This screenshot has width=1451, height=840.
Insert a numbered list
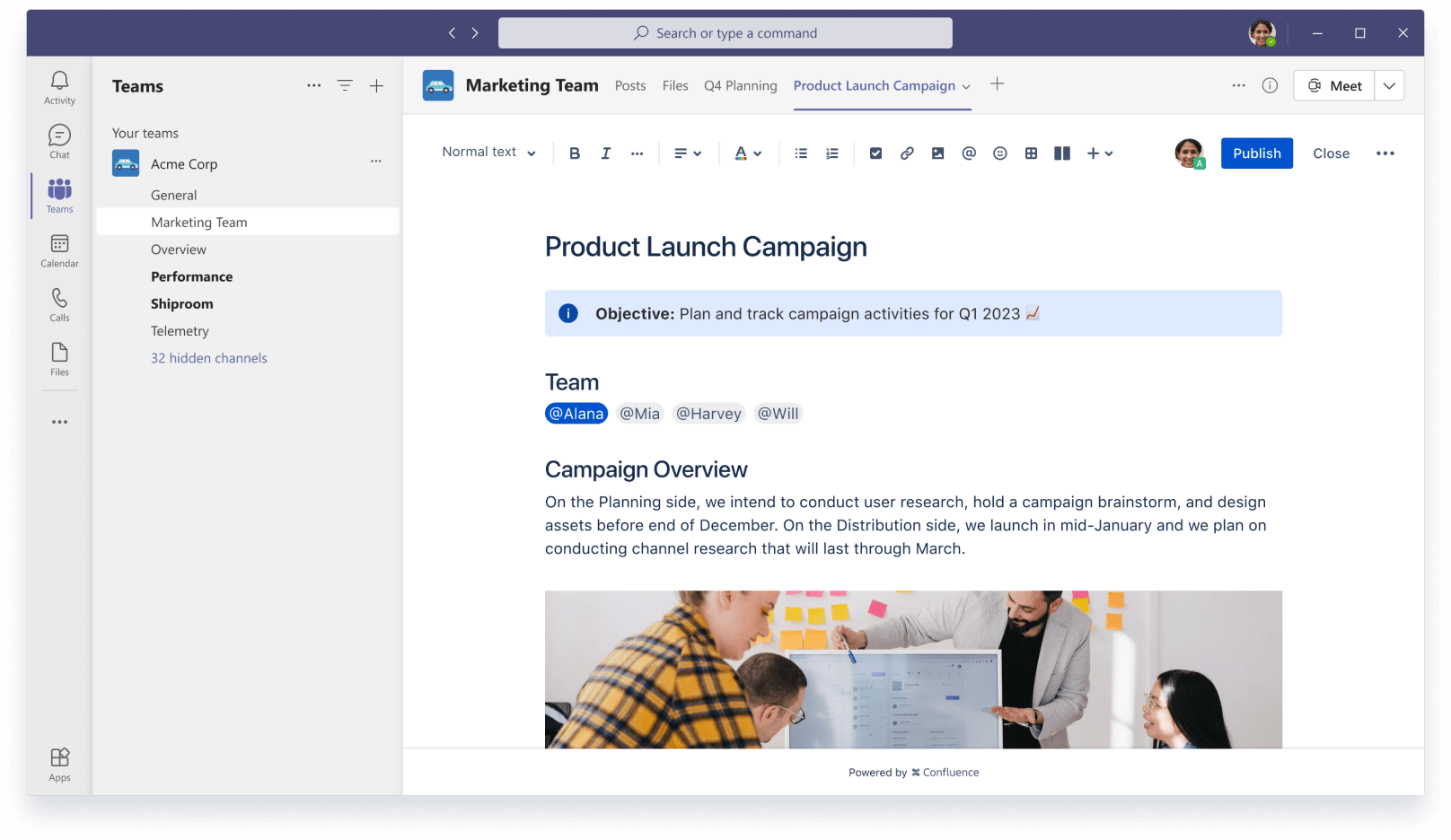831,153
